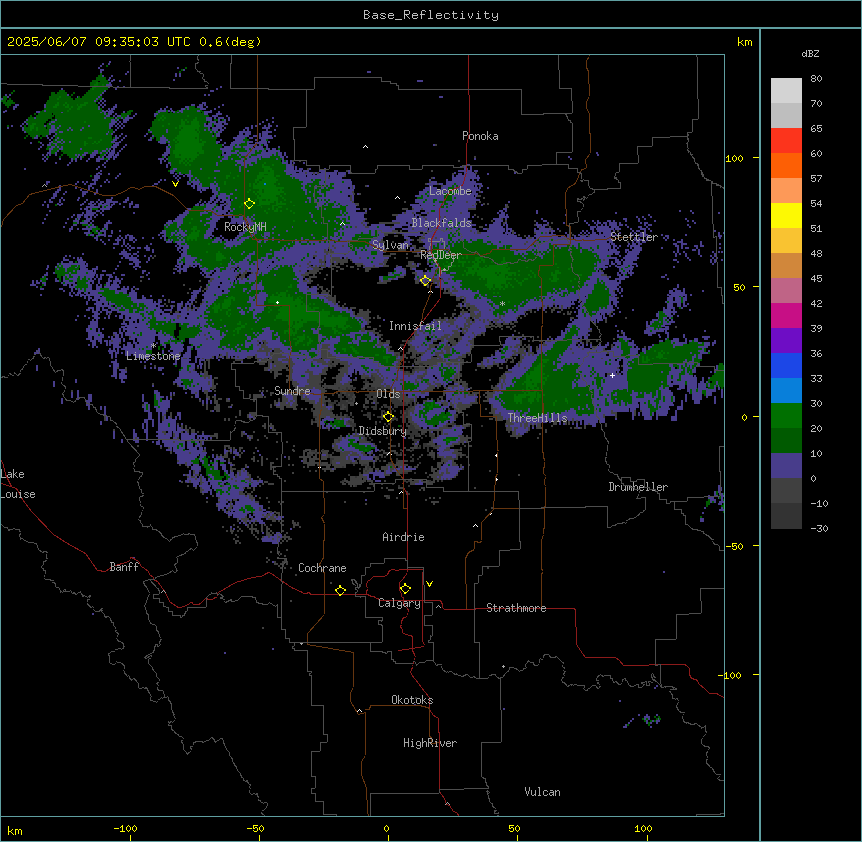
Task: Select the Limestone label
Action: [153, 356]
